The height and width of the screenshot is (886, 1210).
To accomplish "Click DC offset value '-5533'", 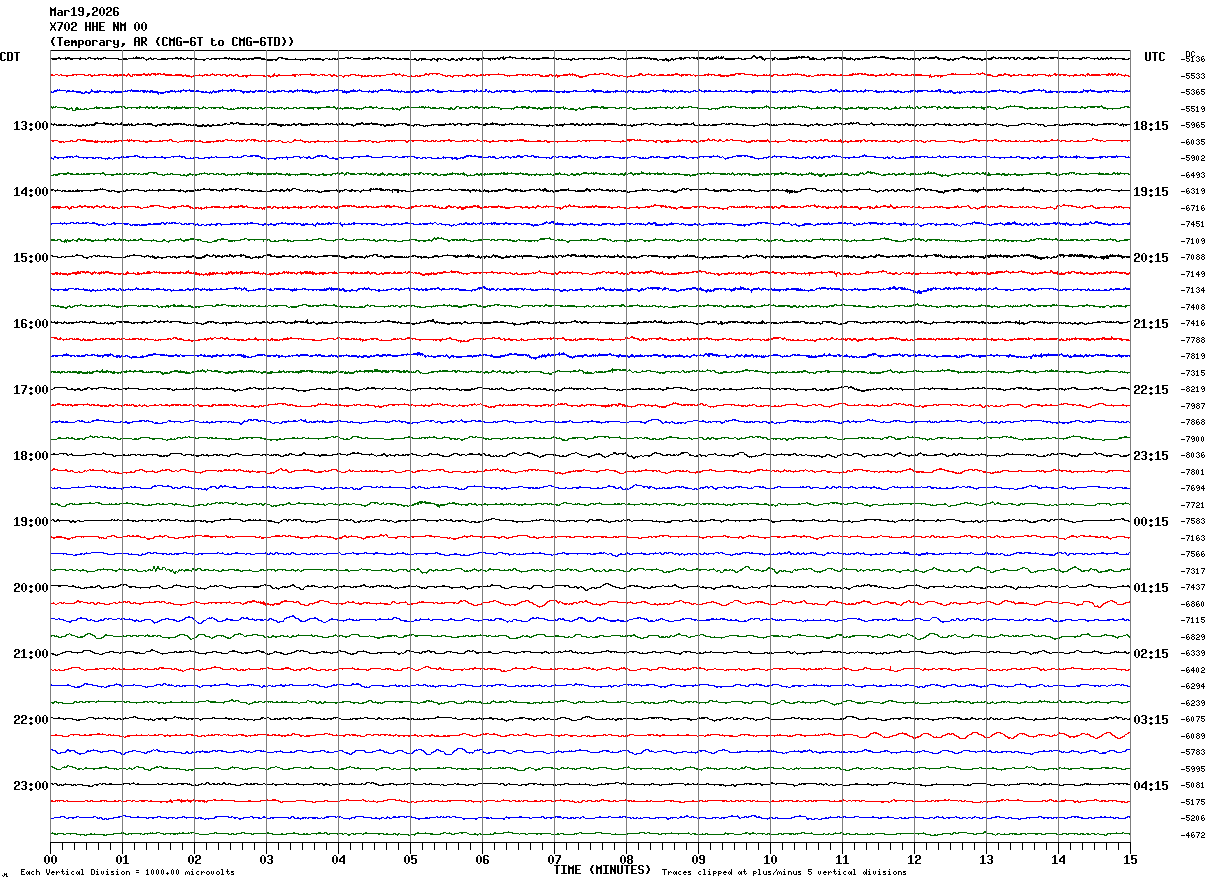I will (1194, 76).
